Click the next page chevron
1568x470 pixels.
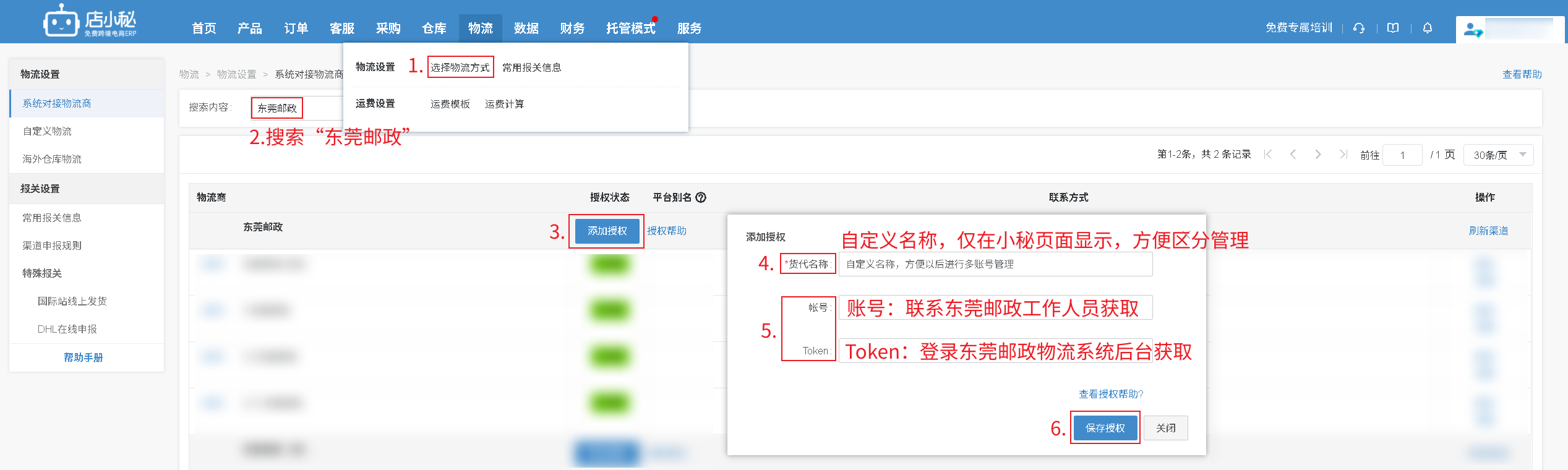(1318, 155)
